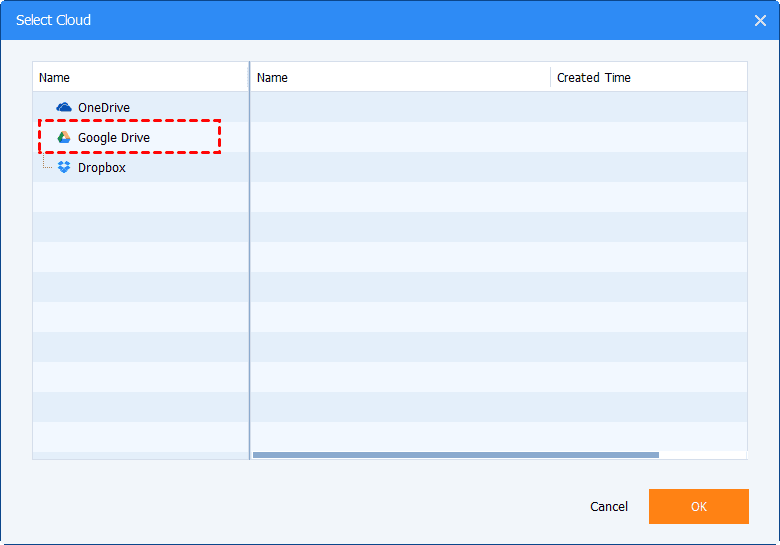
Task: Select the OneDrive text label
Action: point(104,107)
